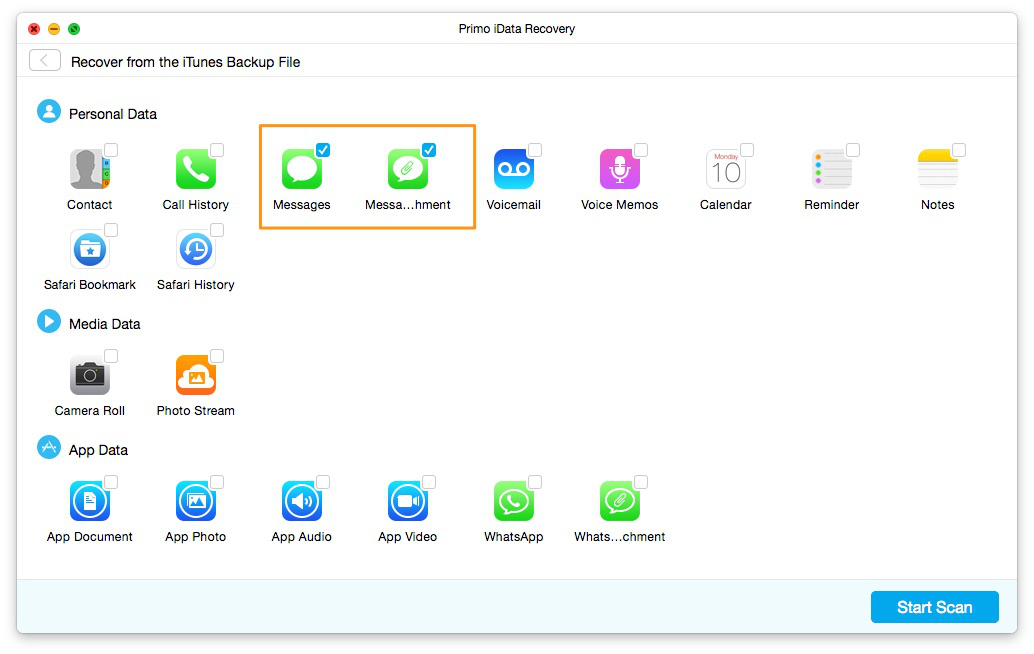This screenshot has width=1034, height=654.
Task: Check the App Document checkbox
Action: (111, 482)
